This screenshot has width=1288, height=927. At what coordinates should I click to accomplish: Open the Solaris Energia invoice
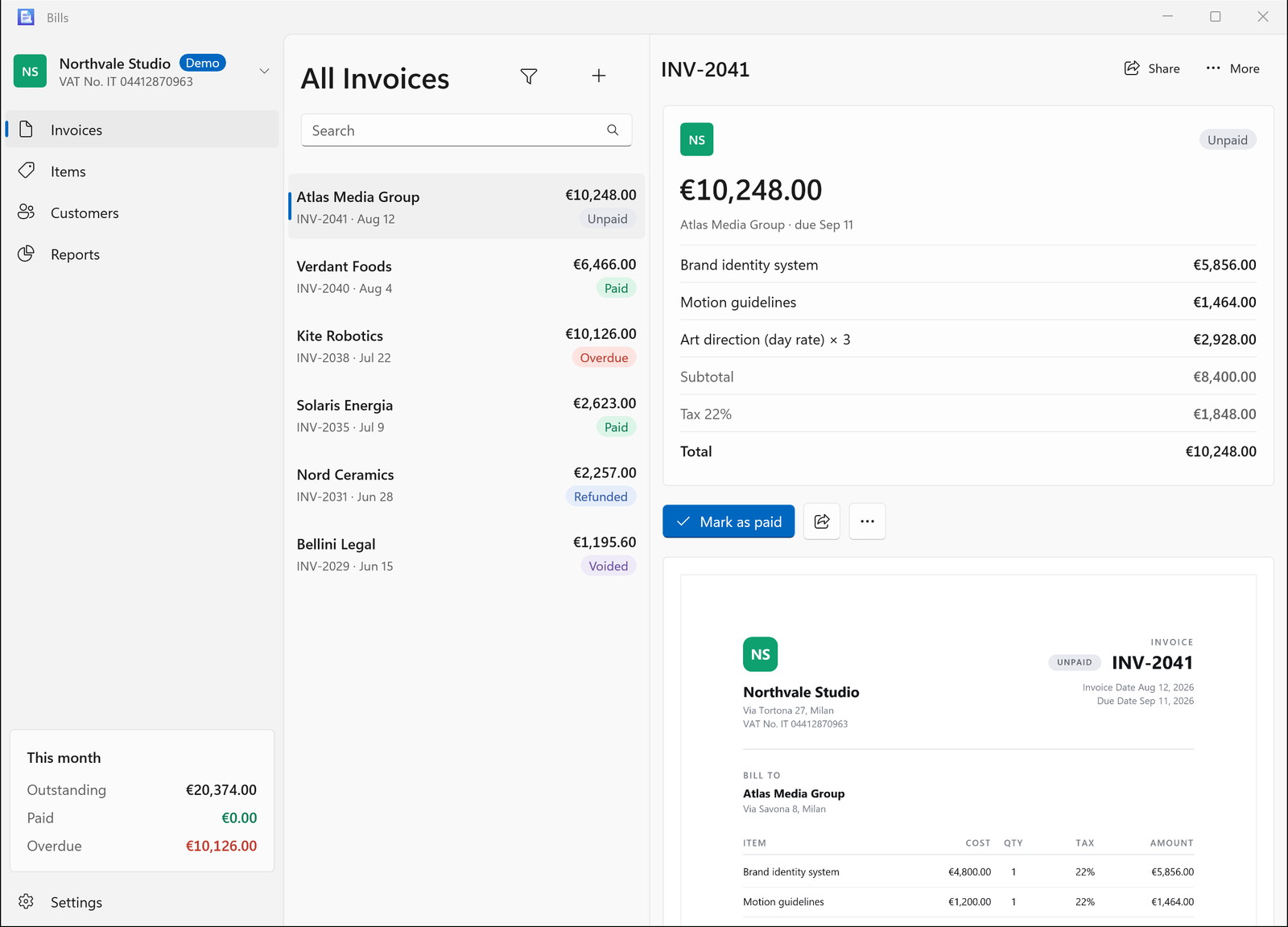pos(466,415)
